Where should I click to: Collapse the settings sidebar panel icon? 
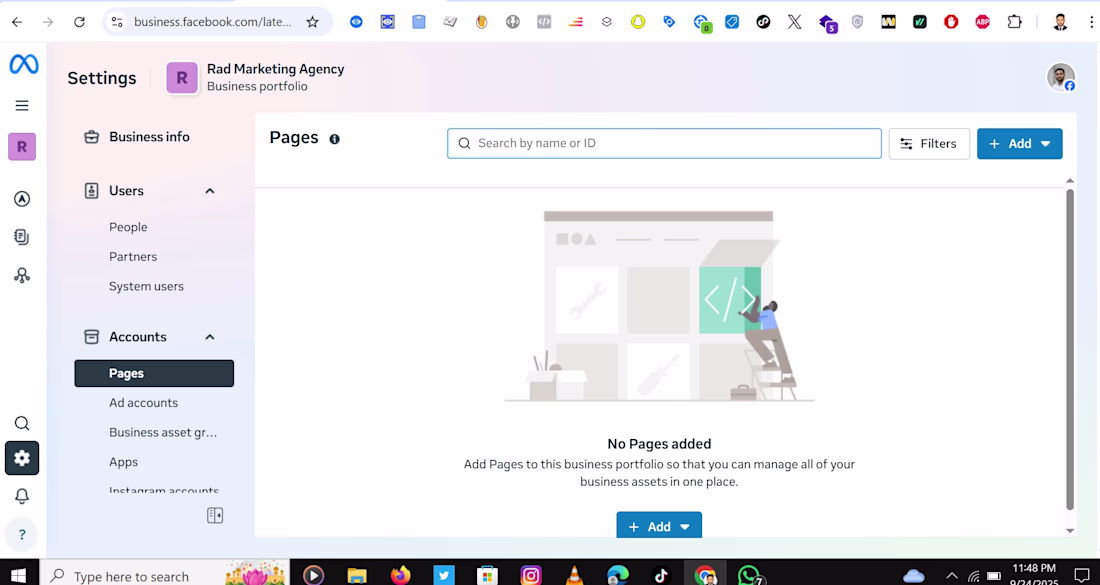pos(215,516)
